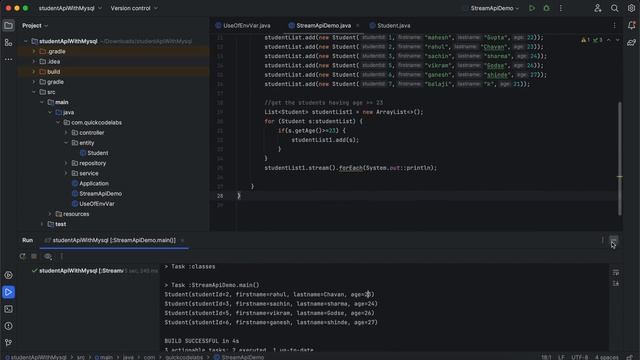Open the Structure tool window icon
The height and width of the screenshot is (360, 640).
(8, 42)
